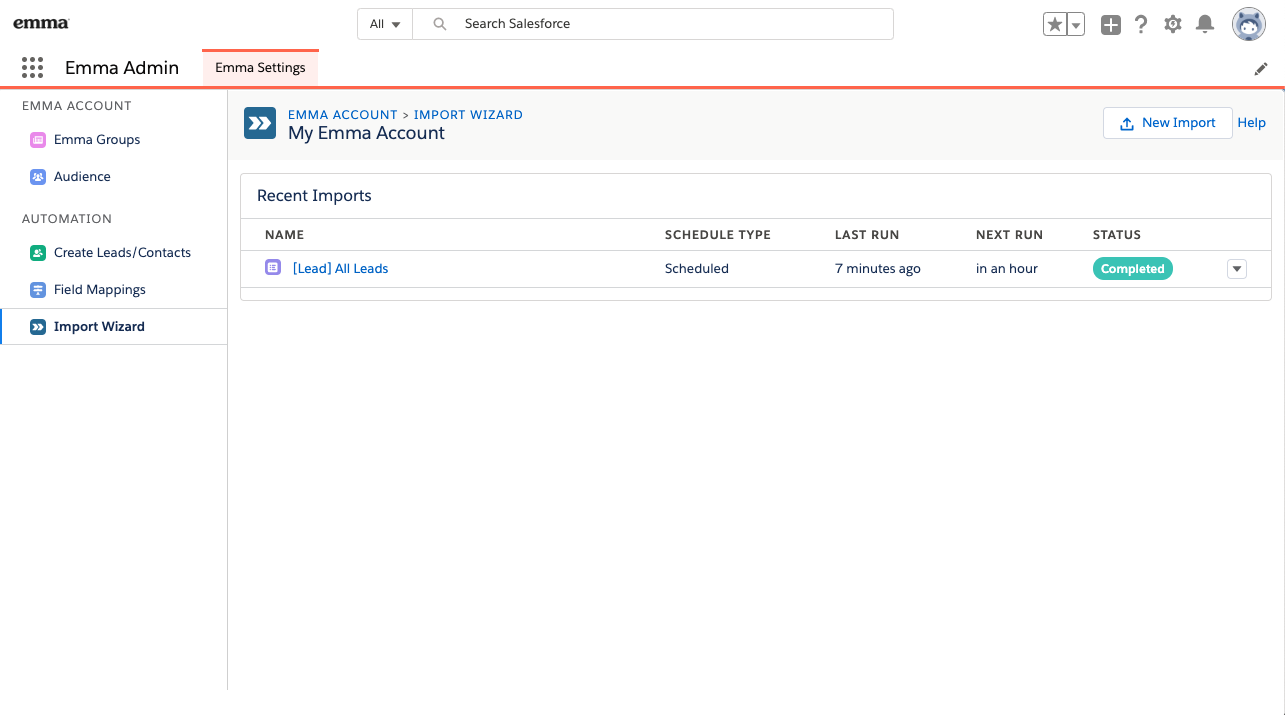The height and width of the screenshot is (715, 1285).
Task: Click the 7 minutes ago cell
Action: tap(878, 269)
